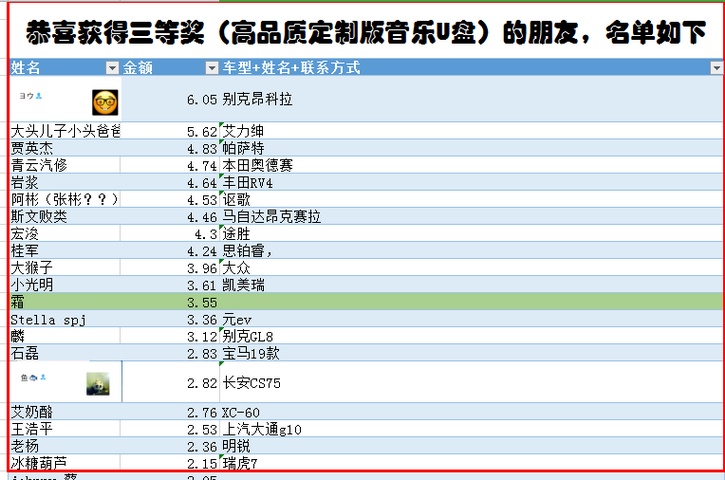Select the name cell 冰糖葫芦
This screenshot has height=480, width=725.
click(65, 463)
